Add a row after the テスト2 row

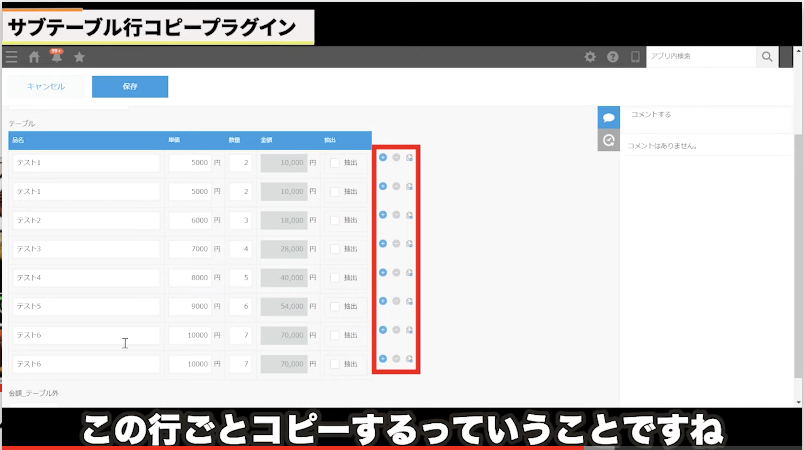(383, 214)
